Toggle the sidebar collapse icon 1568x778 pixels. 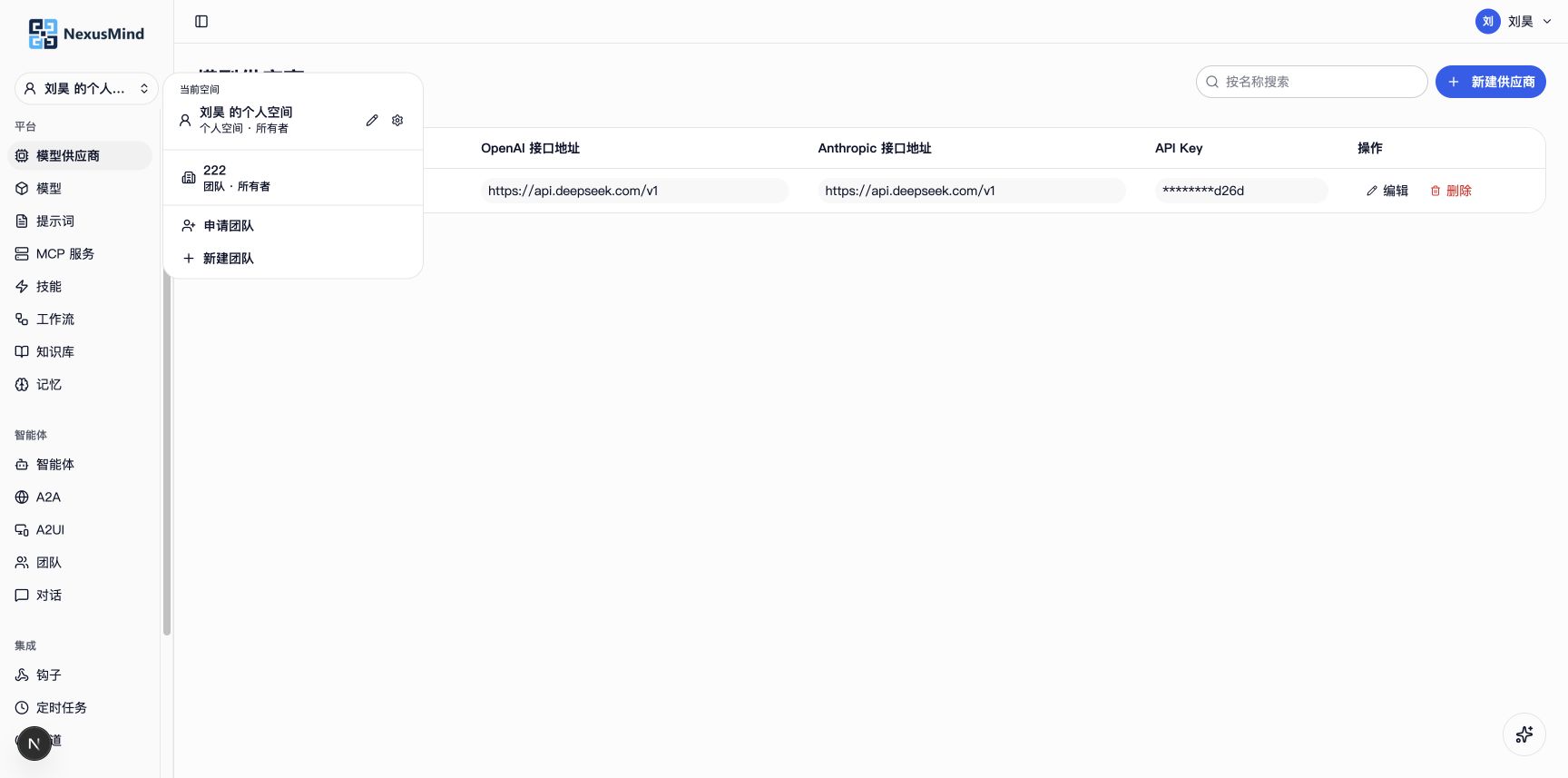(x=201, y=21)
